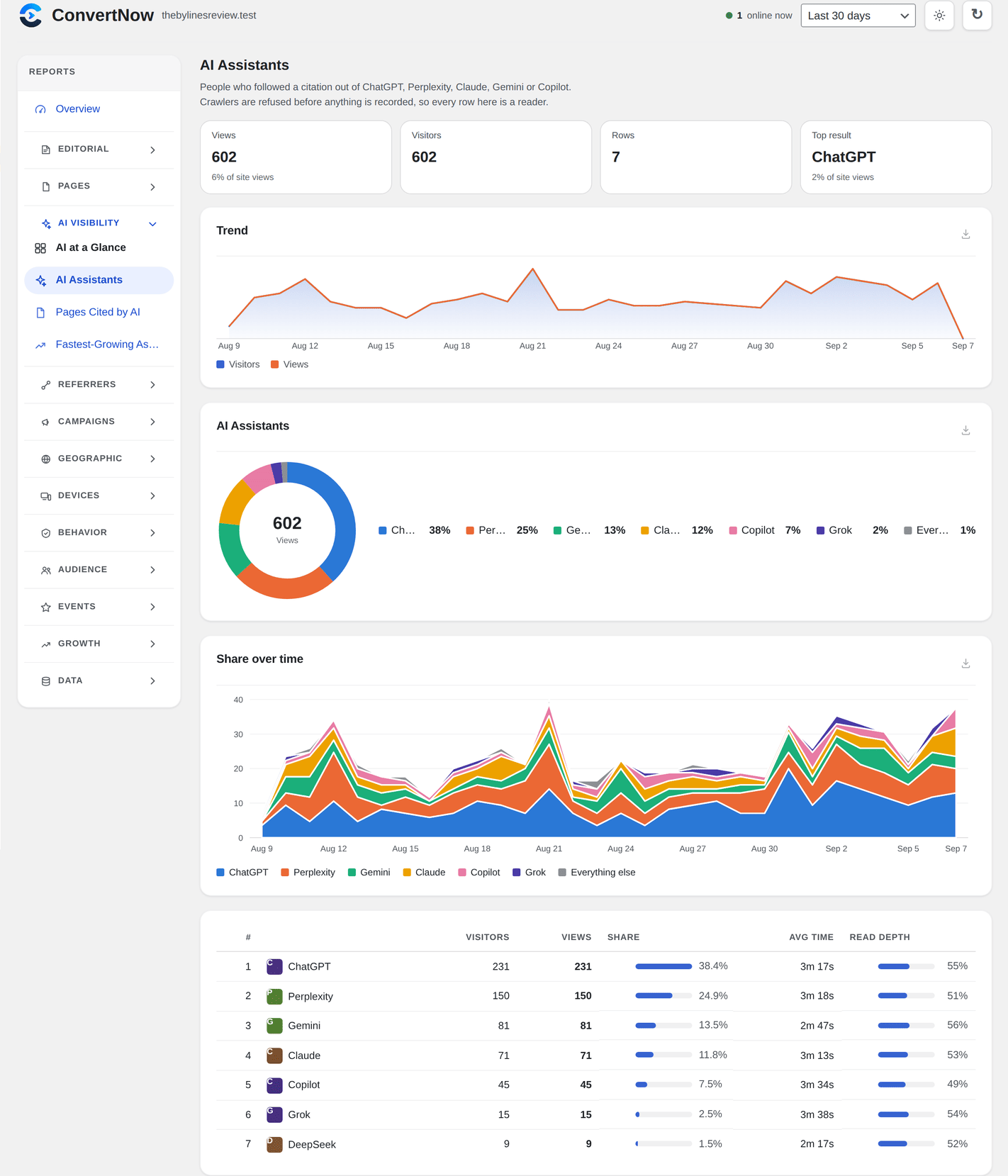The height and width of the screenshot is (1176, 1008).
Task: Toggle Gemini in Share over time legend
Action: pyautogui.click(x=369, y=873)
